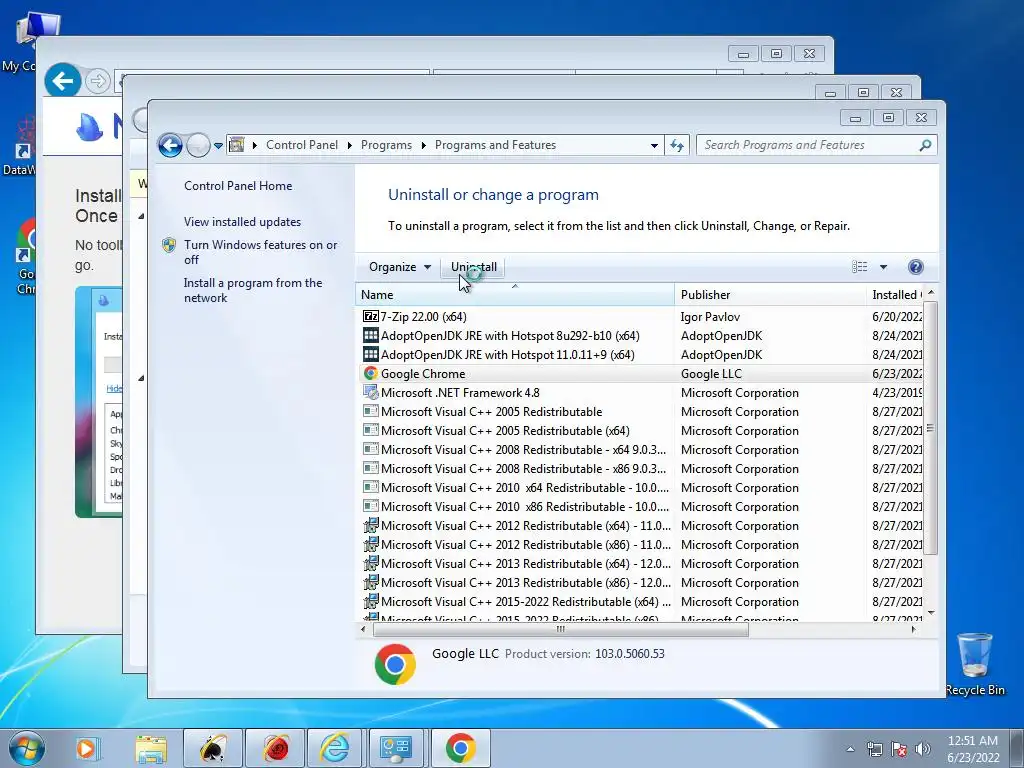Click the Microsoft .NET Framework 4.8 icon

[x=370, y=392]
